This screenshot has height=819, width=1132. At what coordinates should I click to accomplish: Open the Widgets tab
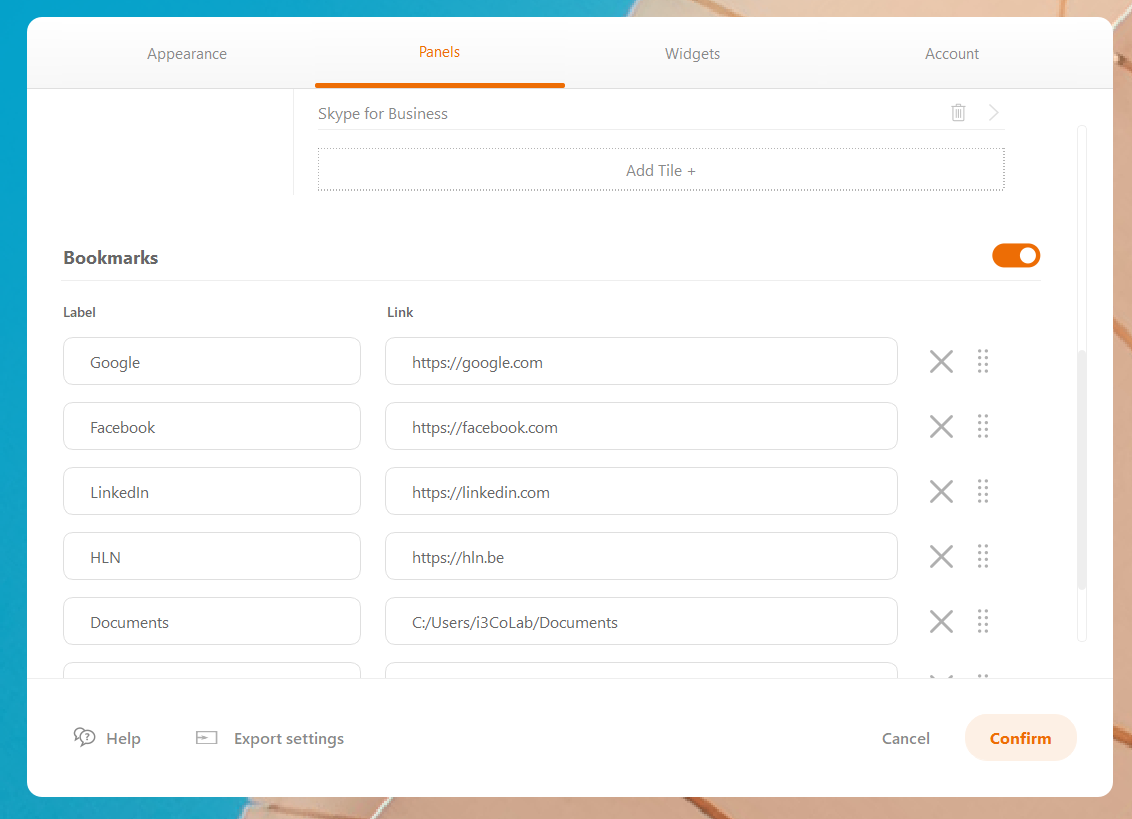(692, 54)
